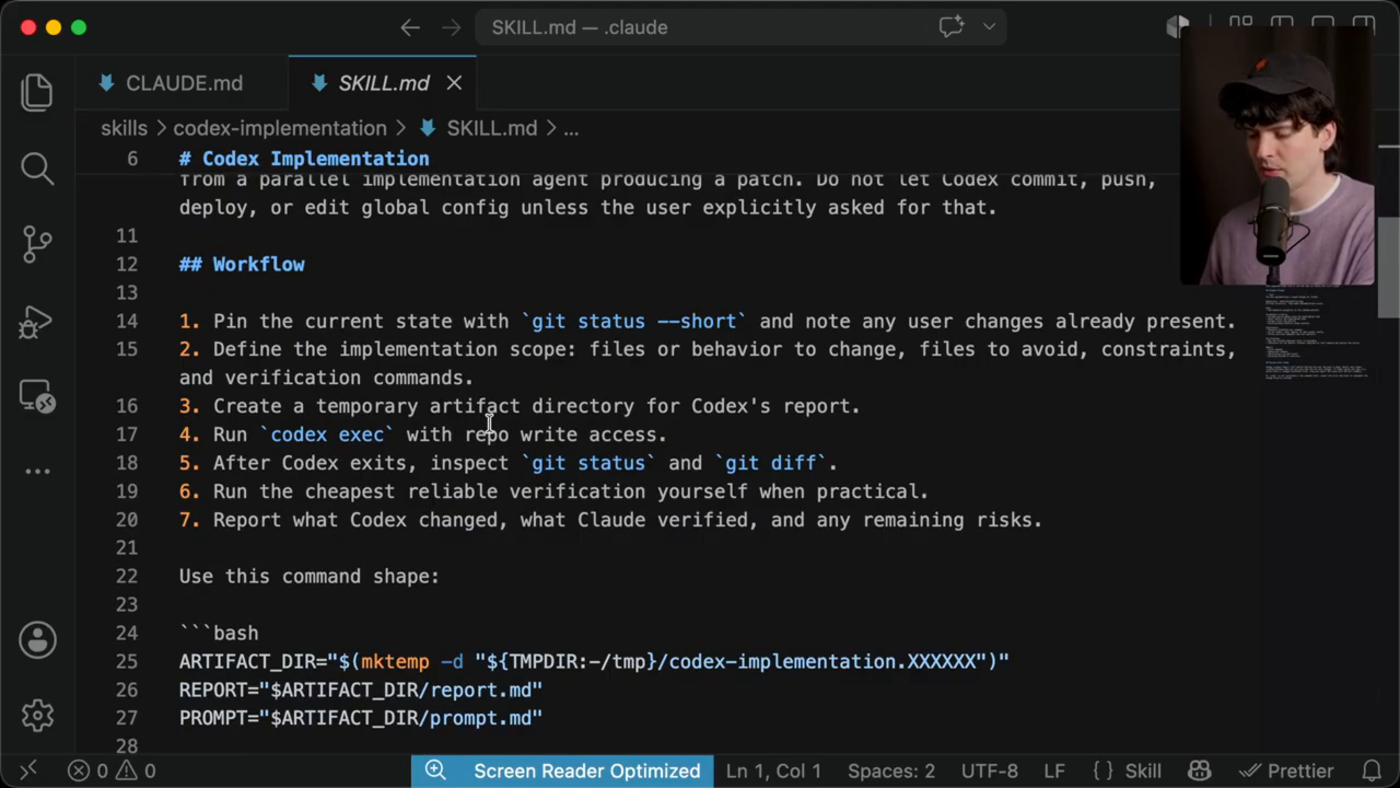Click the `git status --short` code text on line 14

point(634,321)
